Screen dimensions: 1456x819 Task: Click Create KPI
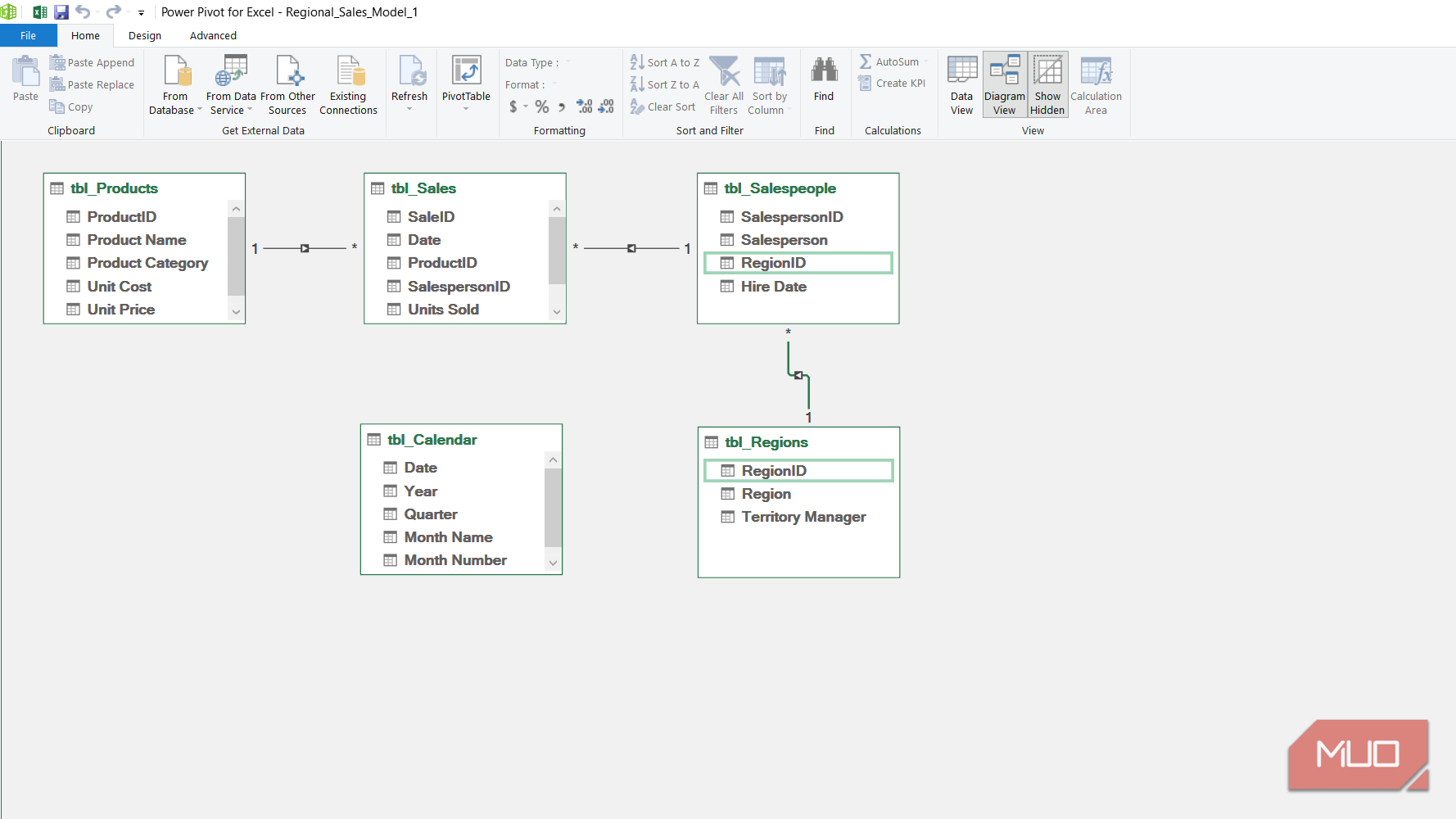(x=892, y=83)
